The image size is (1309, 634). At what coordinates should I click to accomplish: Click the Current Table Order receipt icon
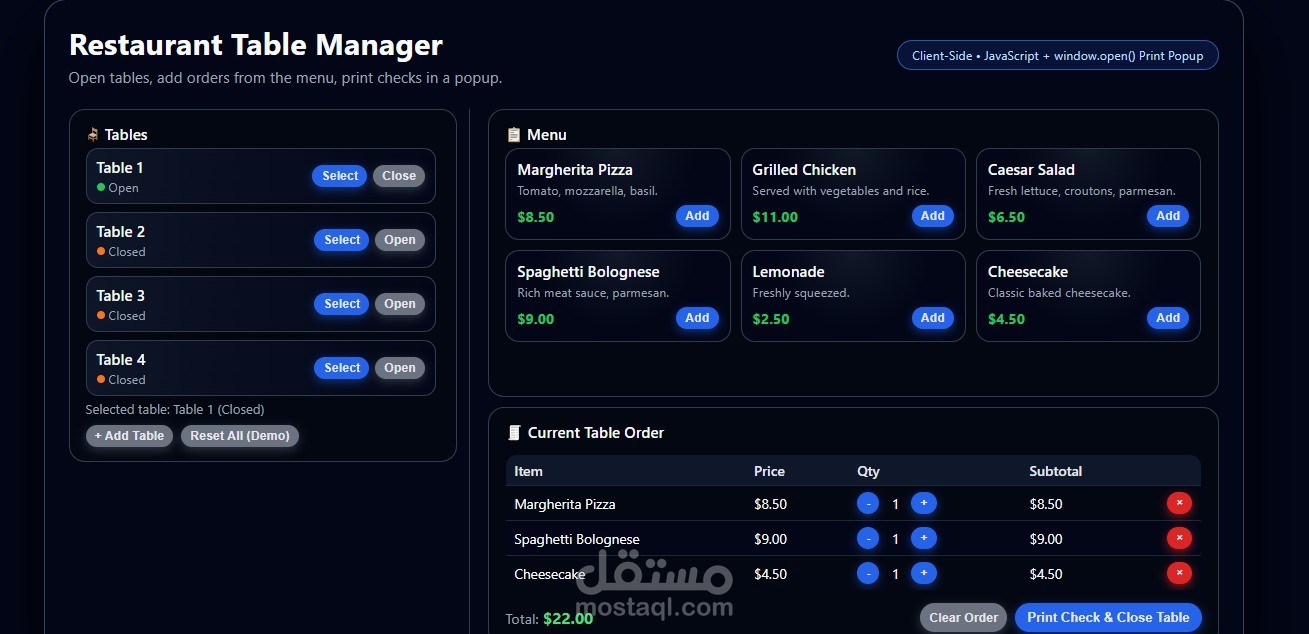point(514,433)
